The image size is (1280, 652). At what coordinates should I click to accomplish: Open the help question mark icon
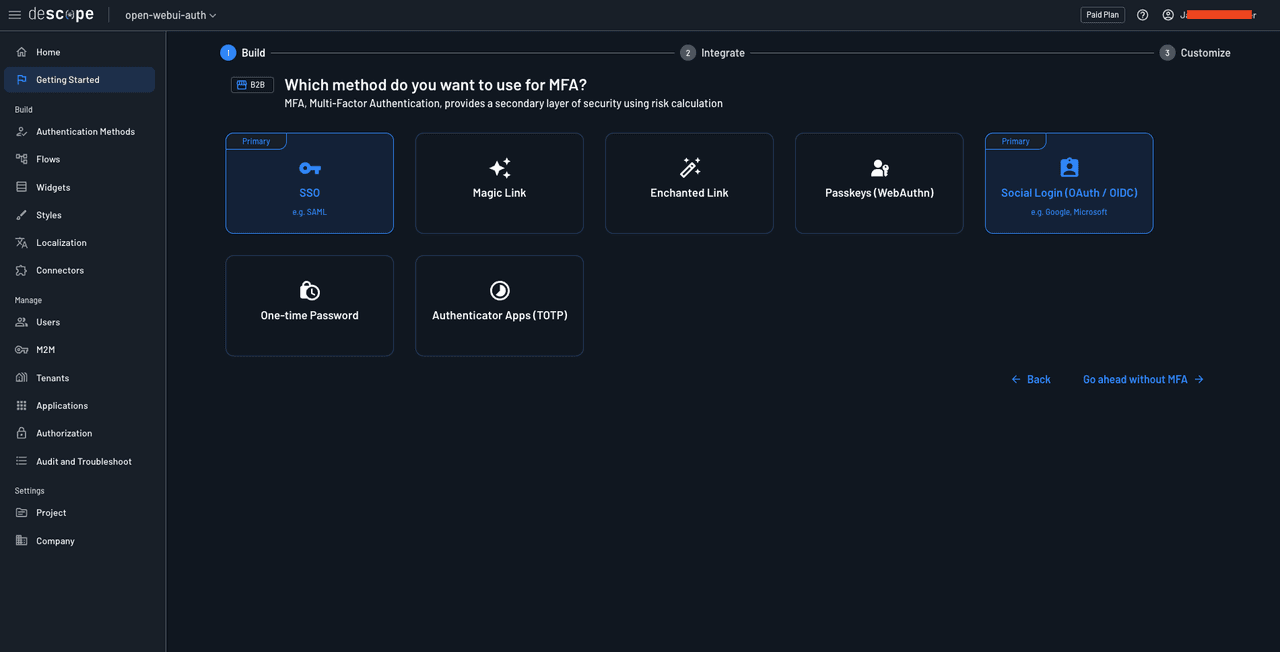pyautogui.click(x=1143, y=15)
